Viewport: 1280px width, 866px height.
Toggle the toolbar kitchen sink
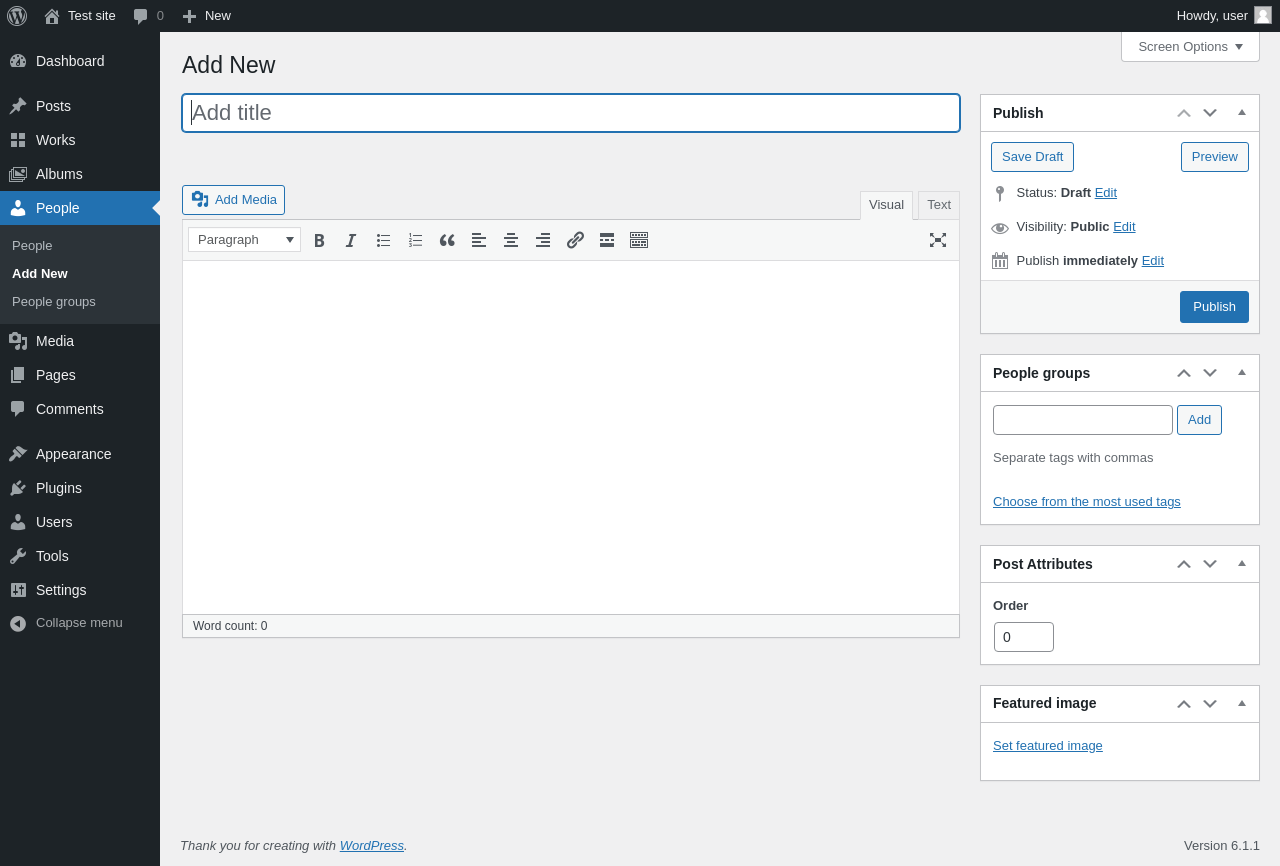639,240
